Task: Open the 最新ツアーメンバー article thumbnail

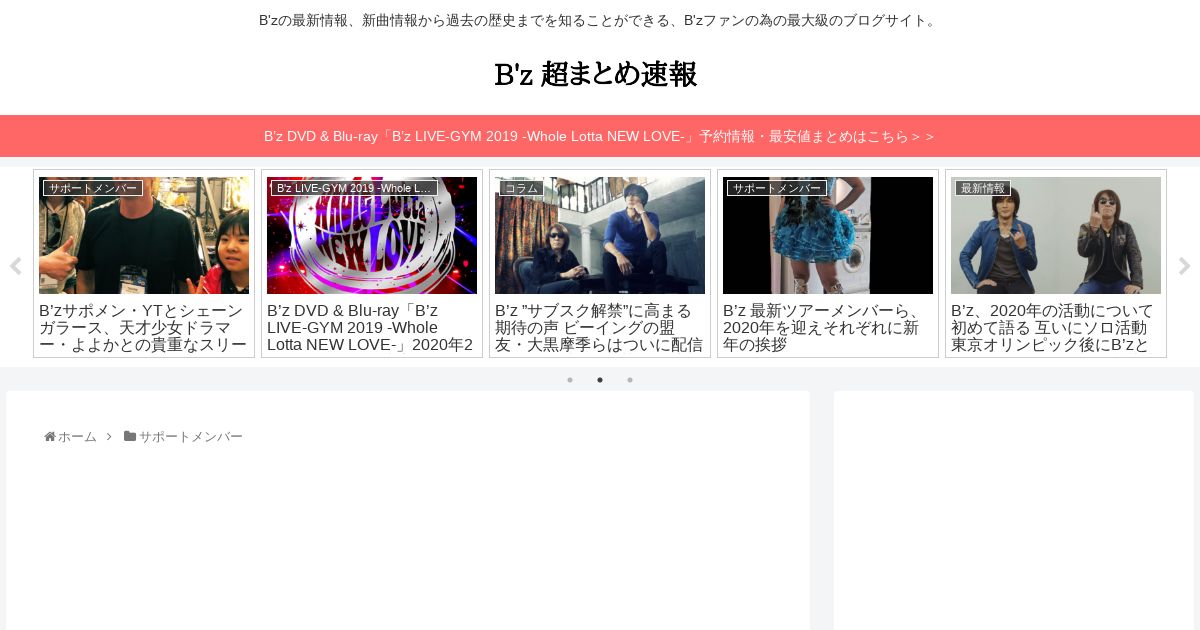Action: coord(828,236)
